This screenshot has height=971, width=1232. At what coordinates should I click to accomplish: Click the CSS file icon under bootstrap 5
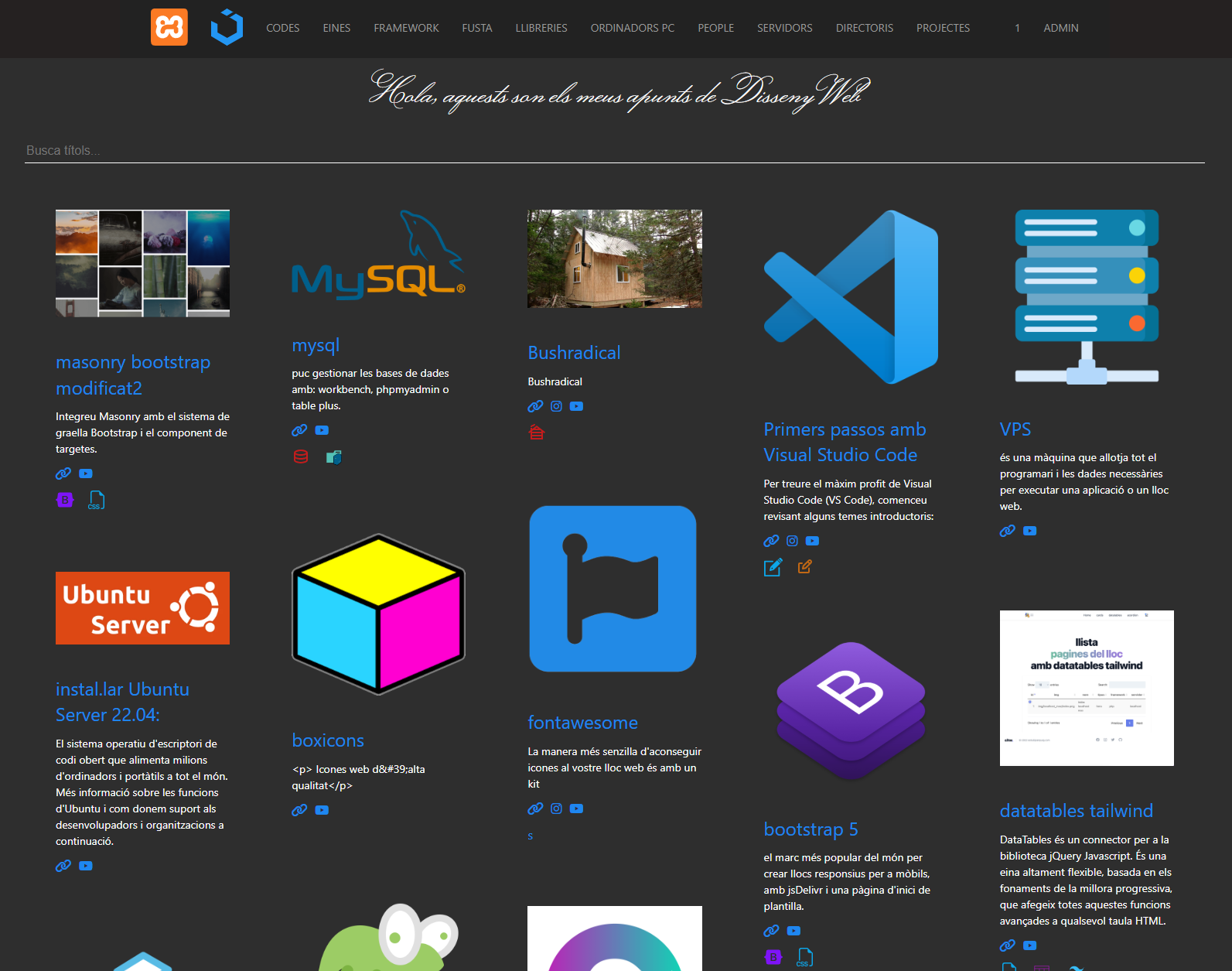(804, 957)
